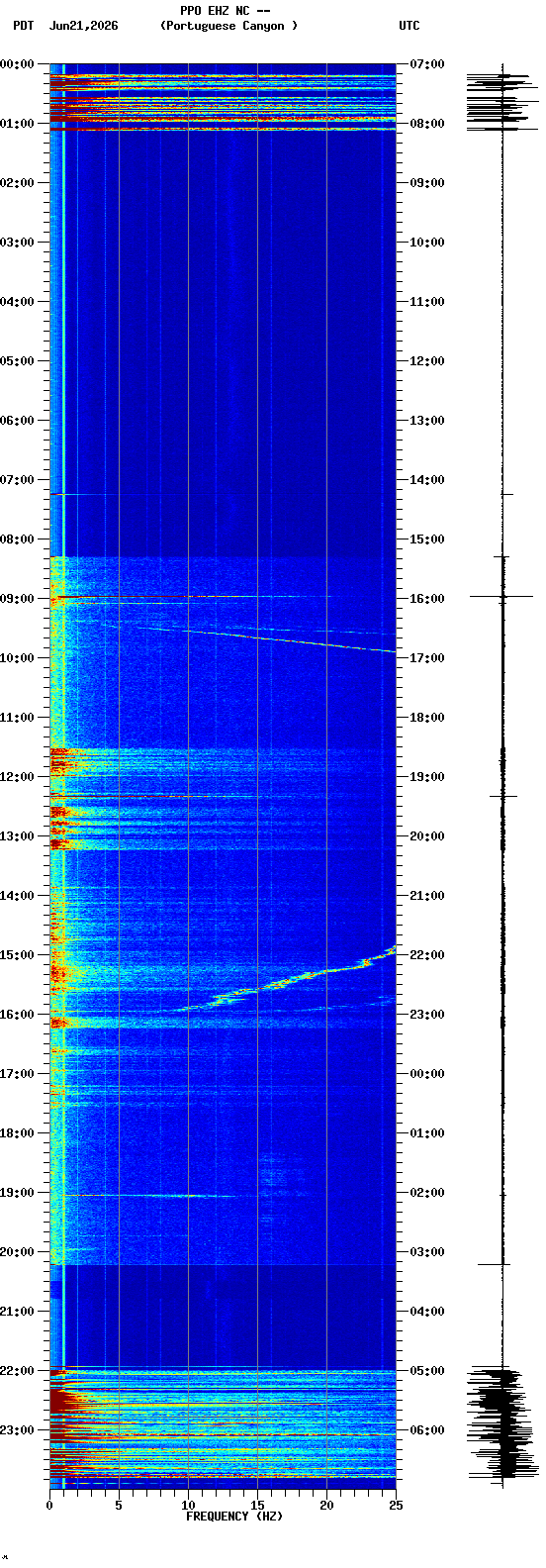Click the Jun21,2026 date label
Viewport: 546px width, 1568px height.
[x=83, y=26]
